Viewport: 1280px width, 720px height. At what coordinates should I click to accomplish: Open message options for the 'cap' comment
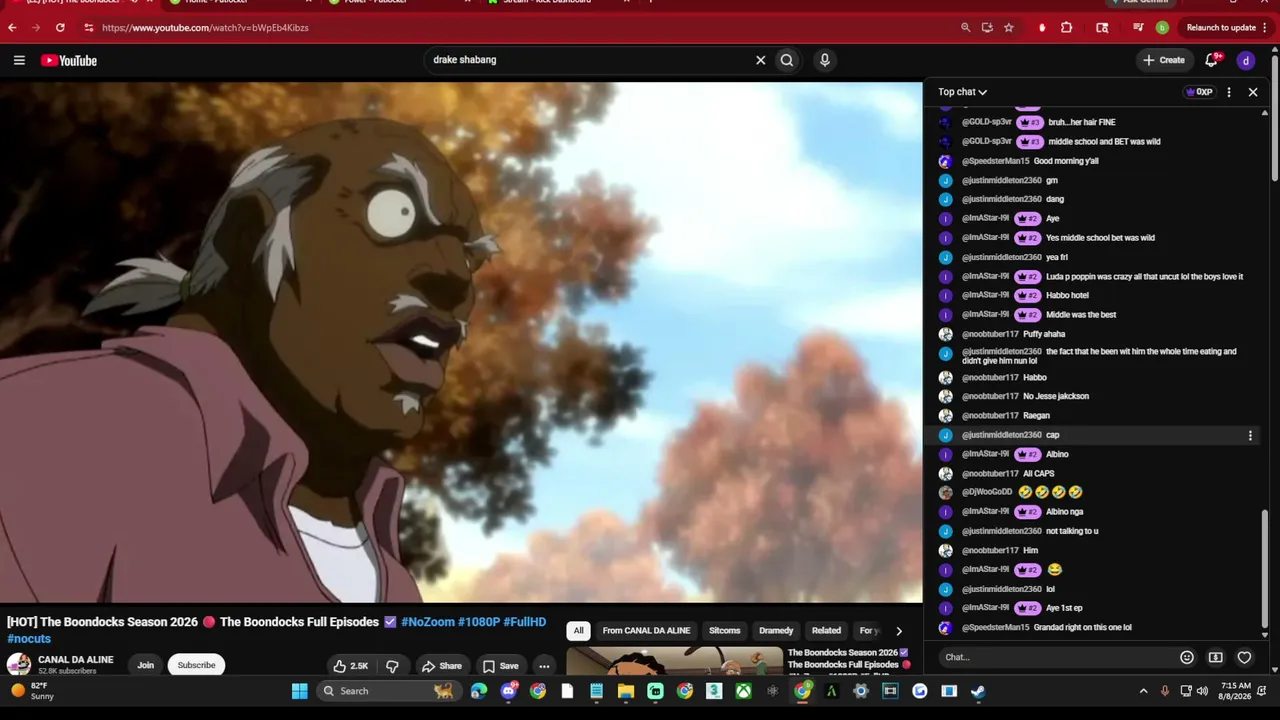(1250, 435)
